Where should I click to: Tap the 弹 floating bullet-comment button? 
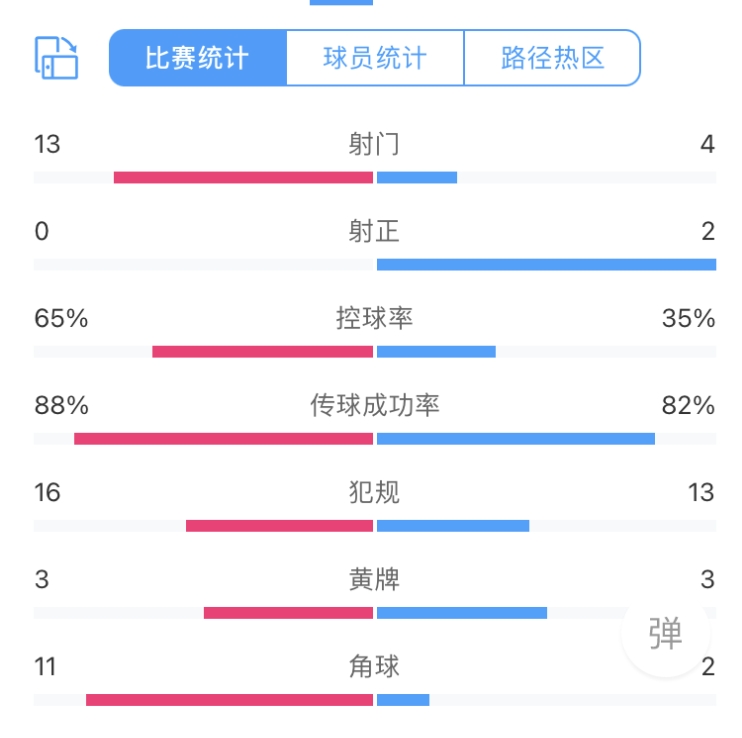(665, 633)
